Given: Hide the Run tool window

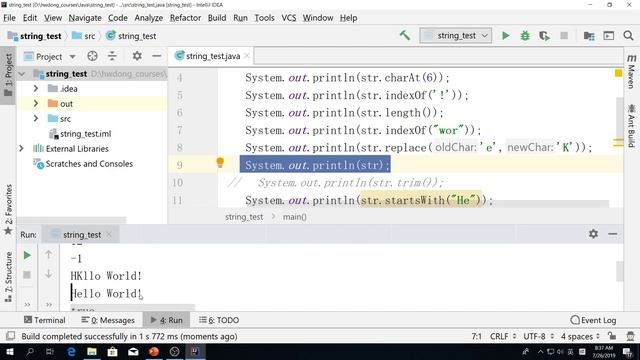Looking at the screenshot, I should click(613, 234).
